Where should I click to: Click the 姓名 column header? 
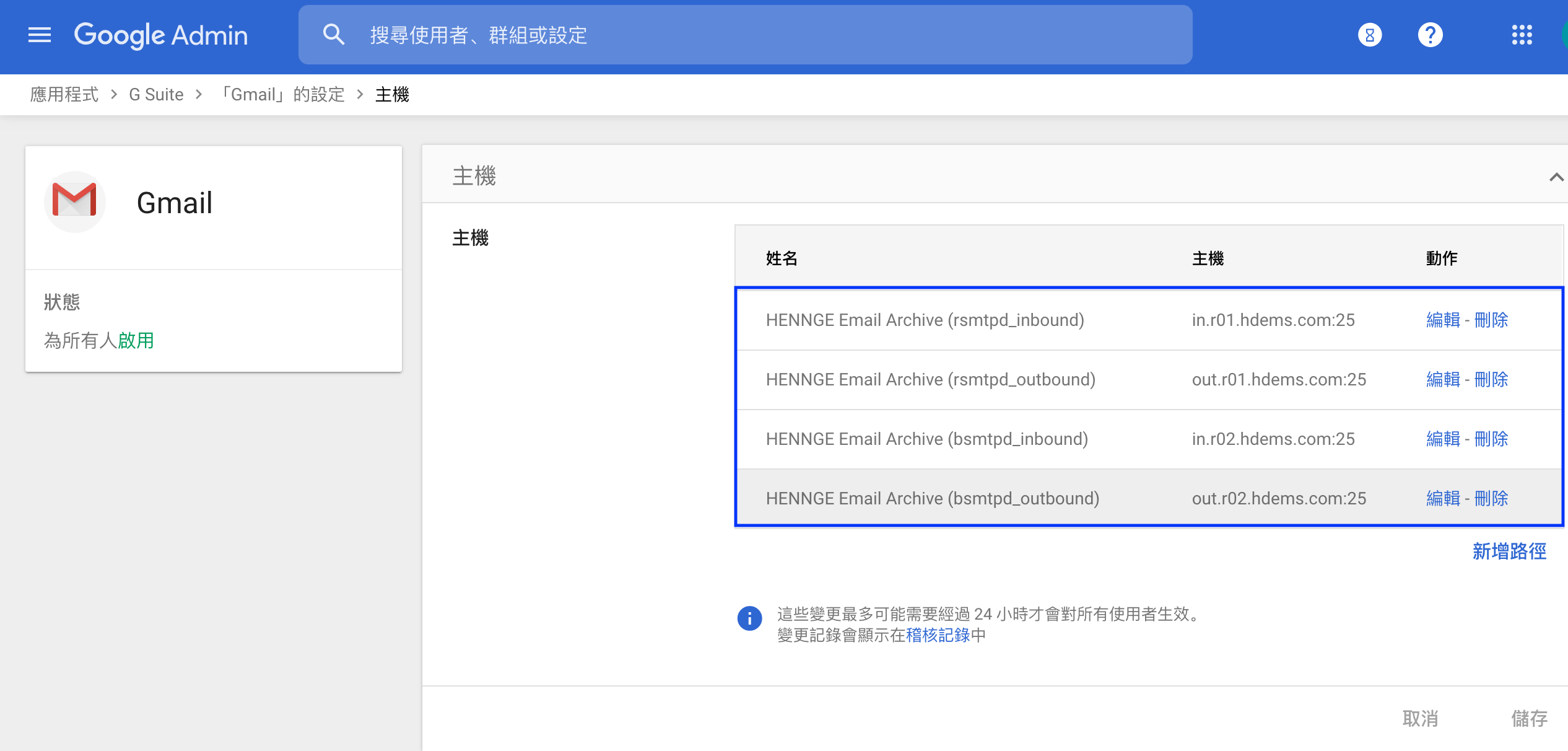[x=782, y=258]
